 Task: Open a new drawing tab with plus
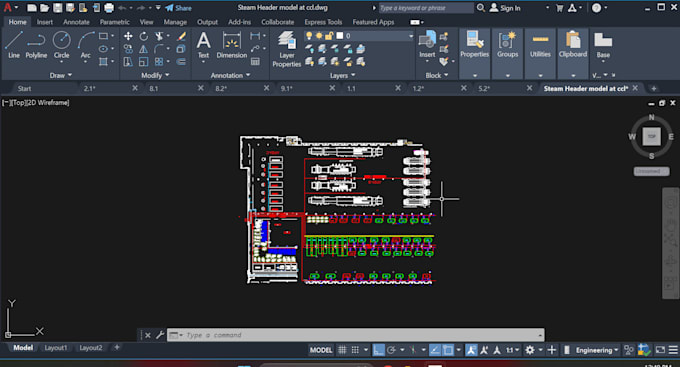coord(654,88)
